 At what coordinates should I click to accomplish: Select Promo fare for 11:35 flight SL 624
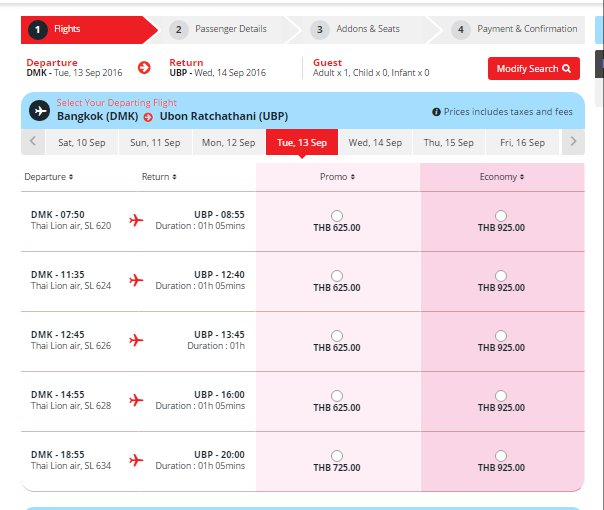pos(337,276)
